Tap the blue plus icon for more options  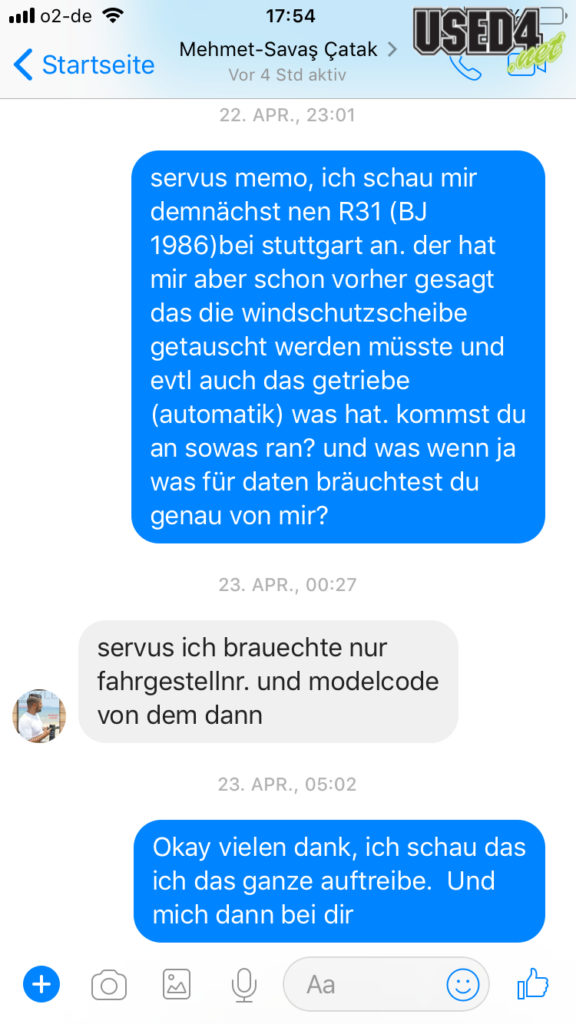coord(41,984)
